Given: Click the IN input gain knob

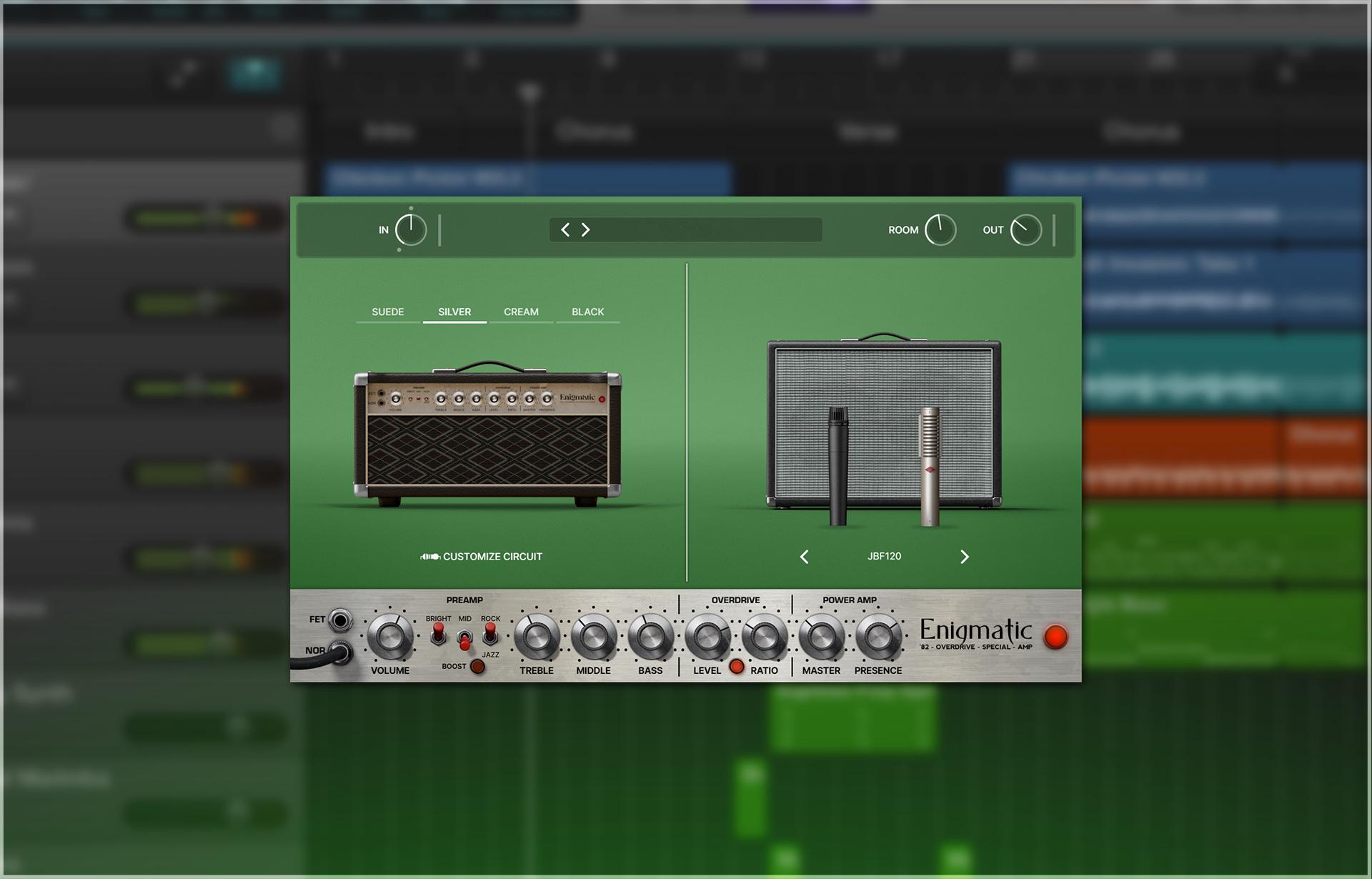Looking at the screenshot, I should (x=411, y=230).
